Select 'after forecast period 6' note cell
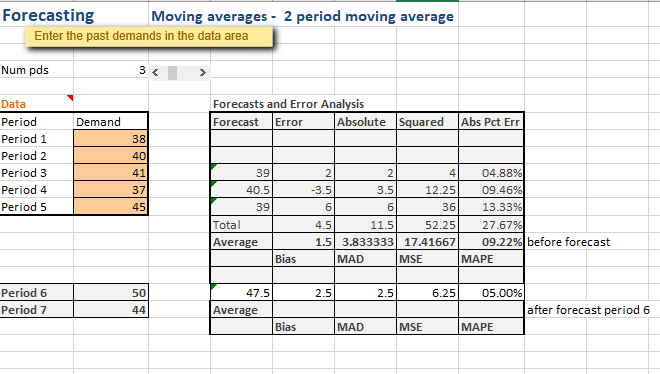The width and height of the screenshot is (660, 374). [x=588, y=310]
